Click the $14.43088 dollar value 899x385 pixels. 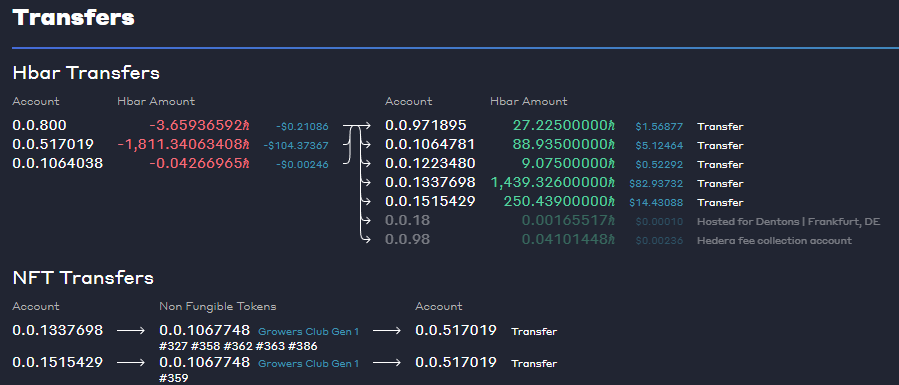click(x=656, y=202)
